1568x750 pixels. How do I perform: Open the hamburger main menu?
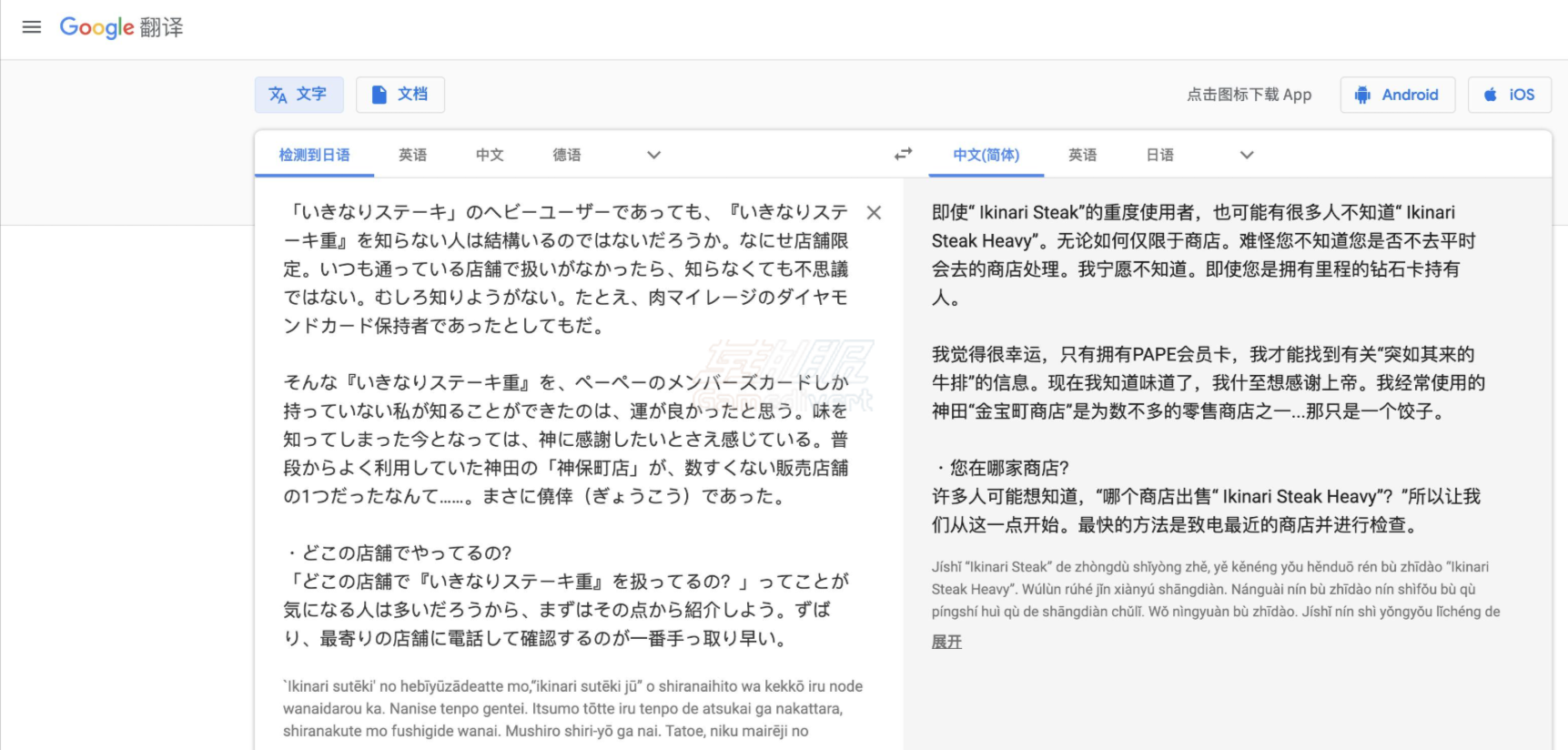coord(32,27)
